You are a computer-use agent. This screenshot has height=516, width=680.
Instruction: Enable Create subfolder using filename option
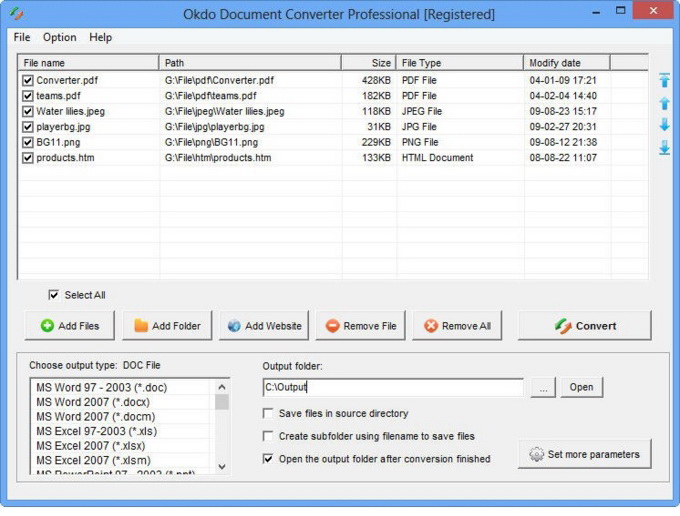click(268, 436)
